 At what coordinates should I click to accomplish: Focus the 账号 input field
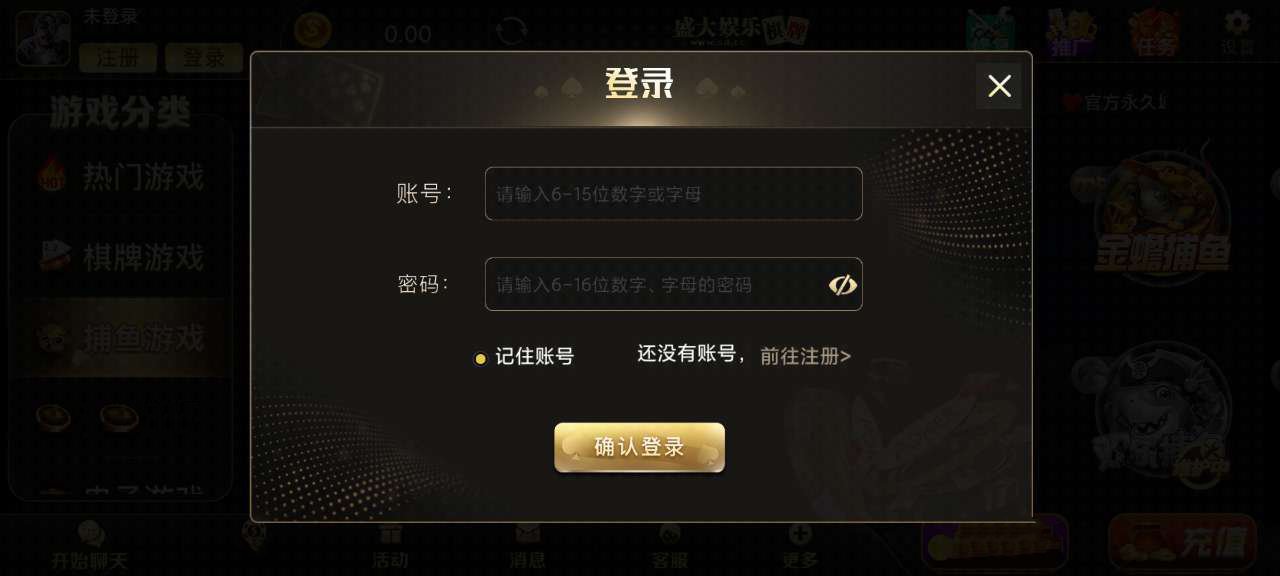pyautogui.click(x=673, y=194)
